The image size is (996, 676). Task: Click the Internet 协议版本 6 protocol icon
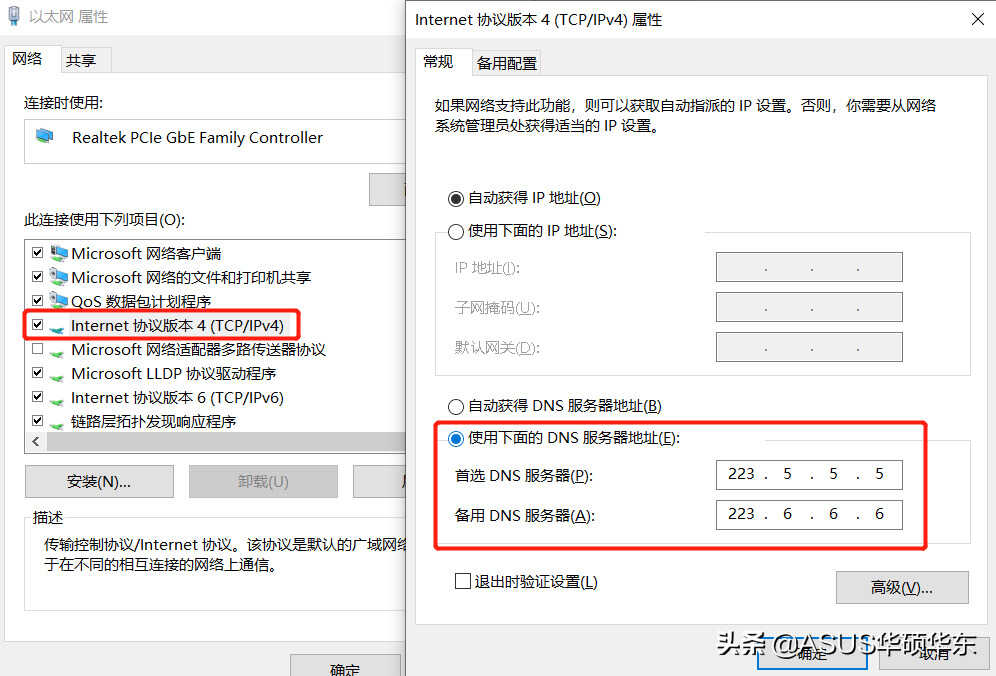point(57,400)
